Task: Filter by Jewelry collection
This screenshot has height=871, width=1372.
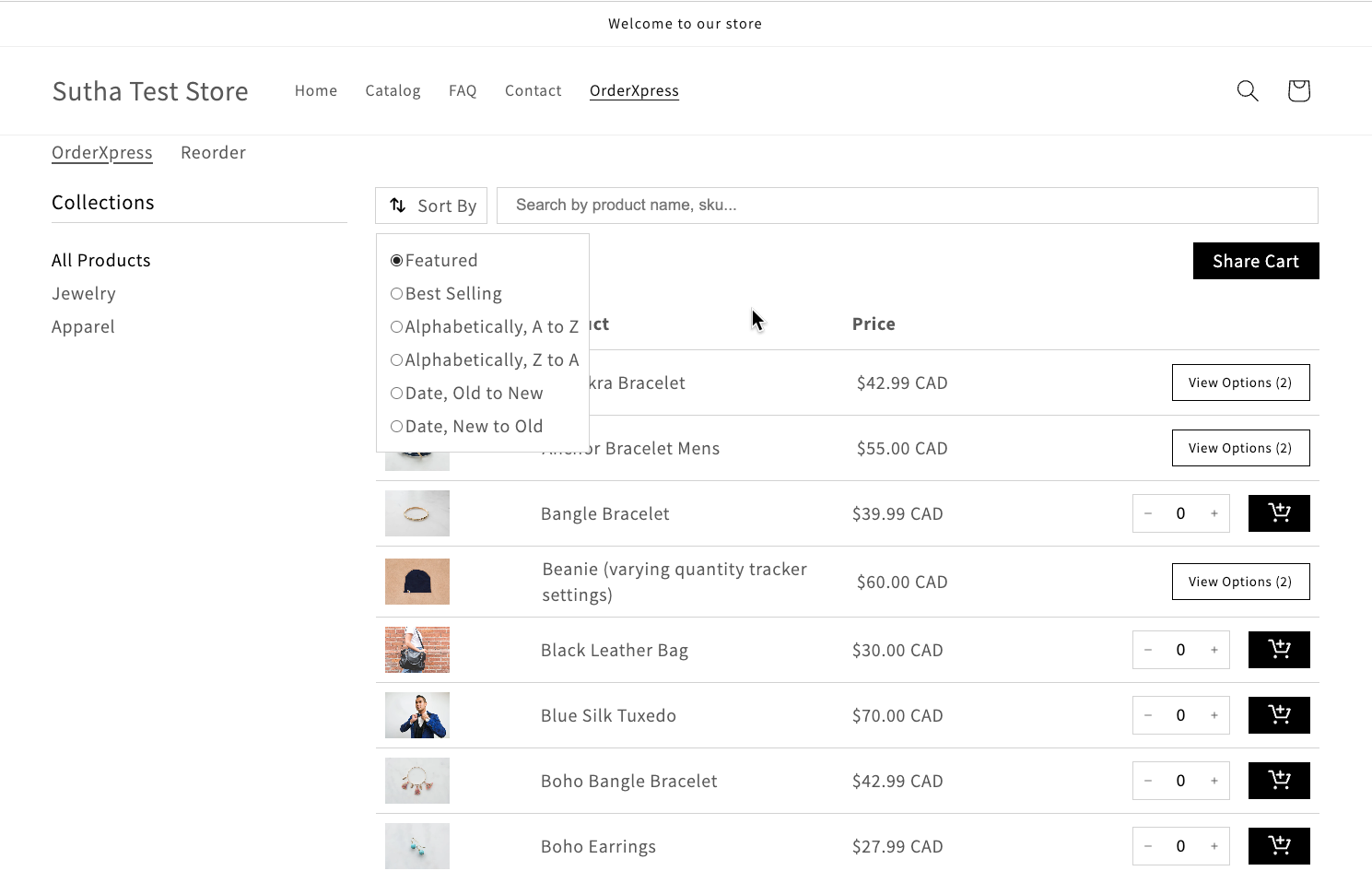Action: click(84, 294)
